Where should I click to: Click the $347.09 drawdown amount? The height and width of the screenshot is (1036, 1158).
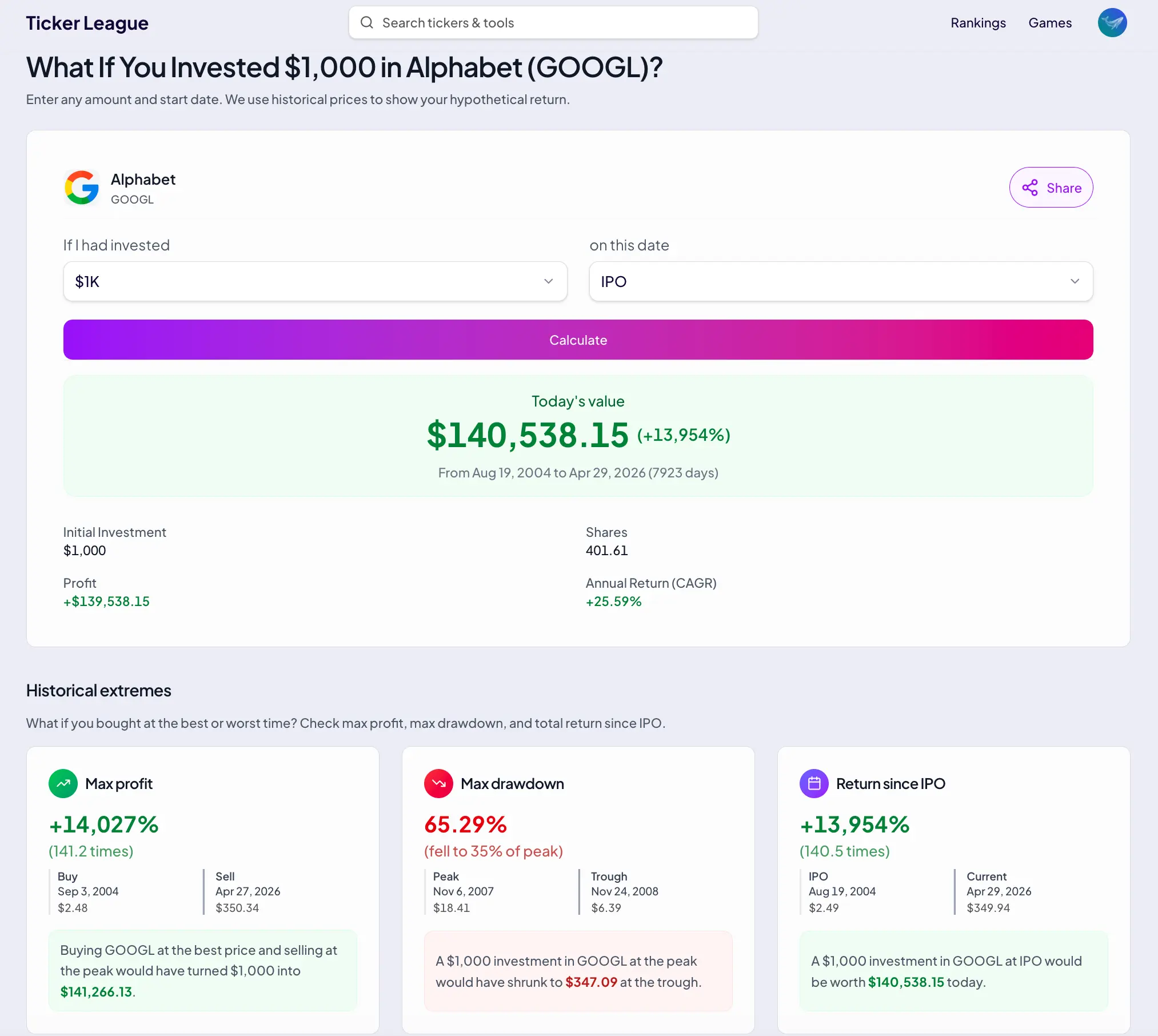pyautogui.click(x=591, y=982)
